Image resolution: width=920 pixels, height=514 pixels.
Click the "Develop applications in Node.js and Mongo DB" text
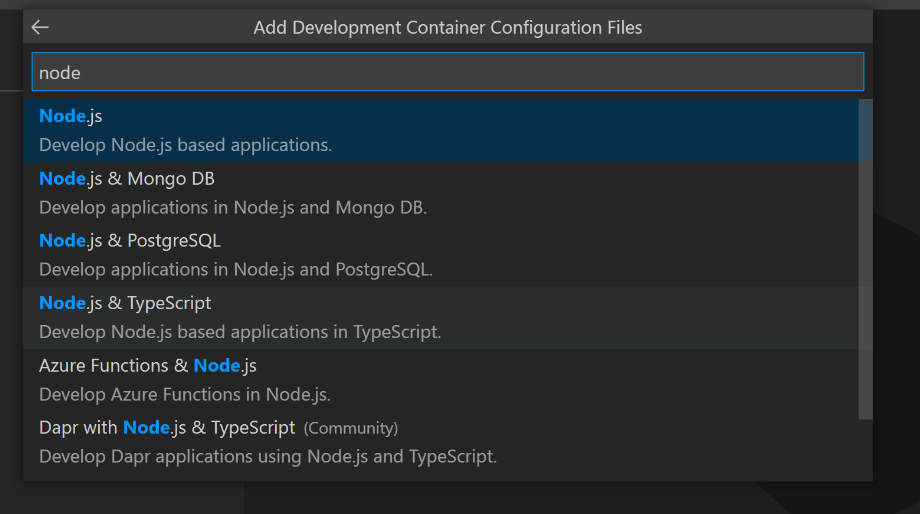[x=233, y=208]
